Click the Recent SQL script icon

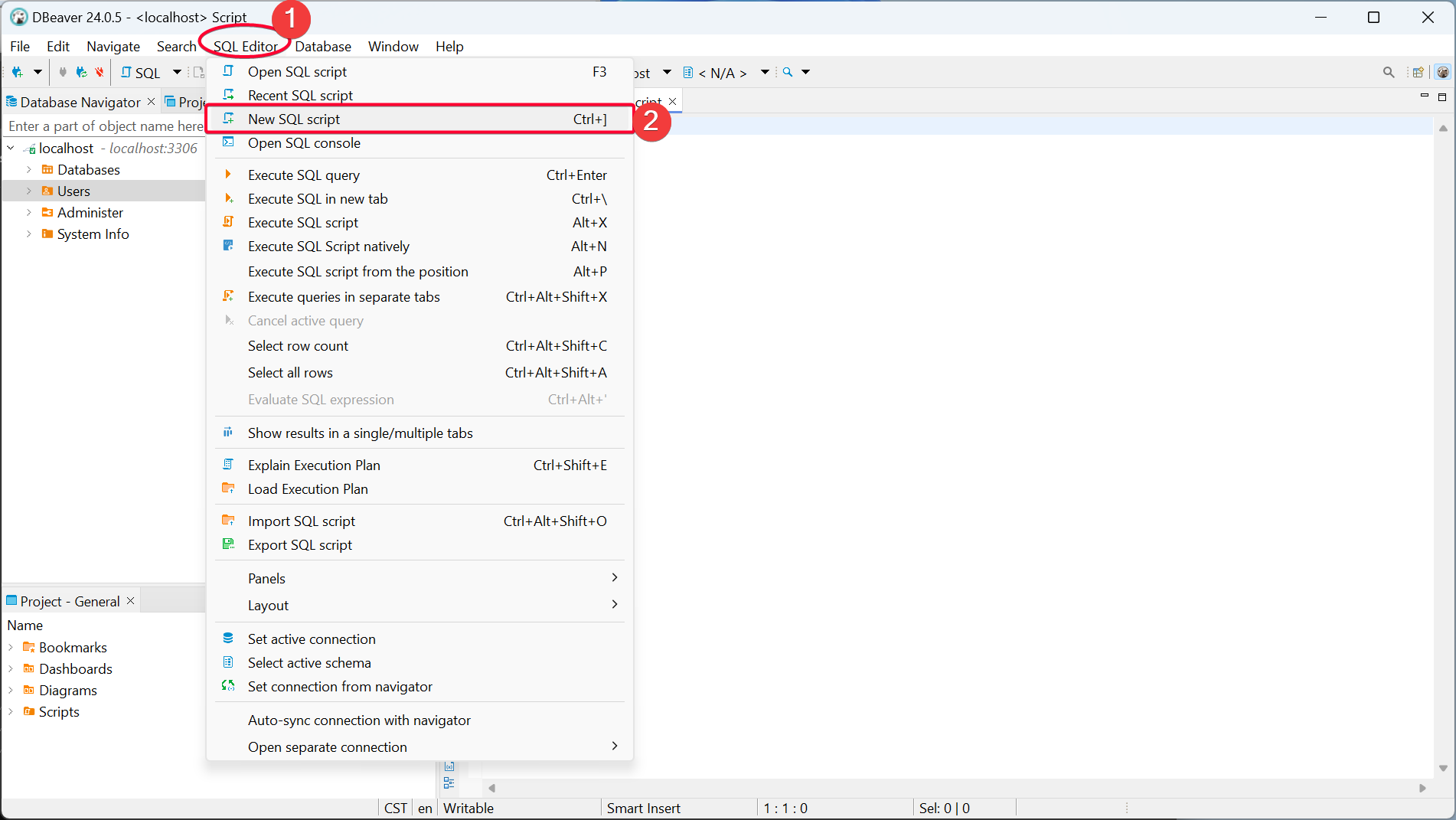click(x=228, y=95)
